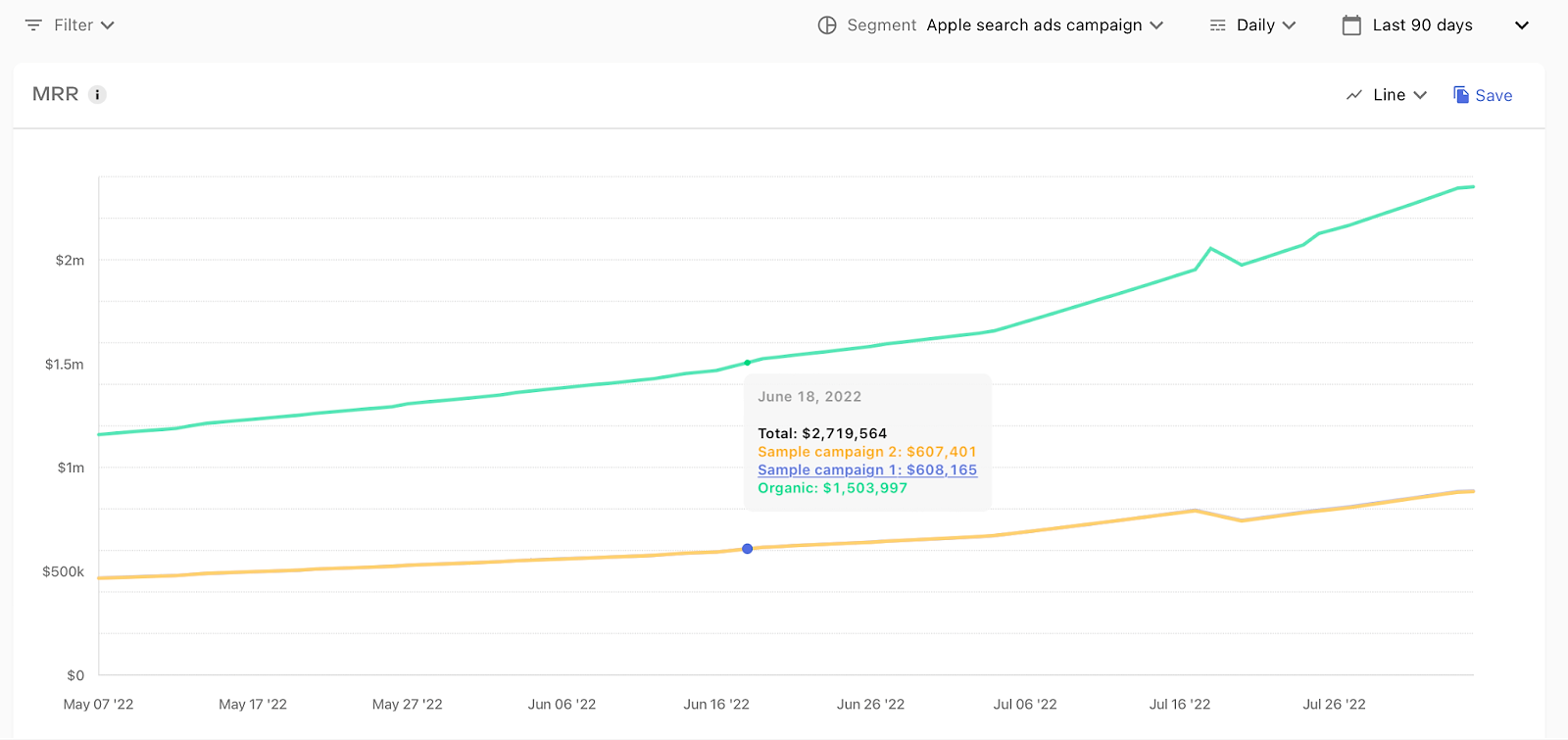Click the Segment pie chart icon

pyautogui.click(x=827, y=25)
